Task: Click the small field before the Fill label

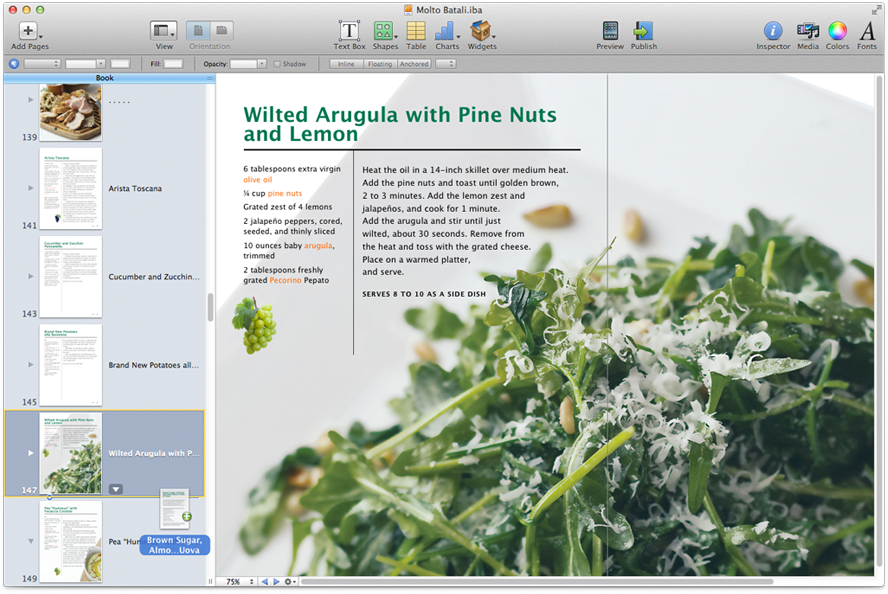Action: 120,64
